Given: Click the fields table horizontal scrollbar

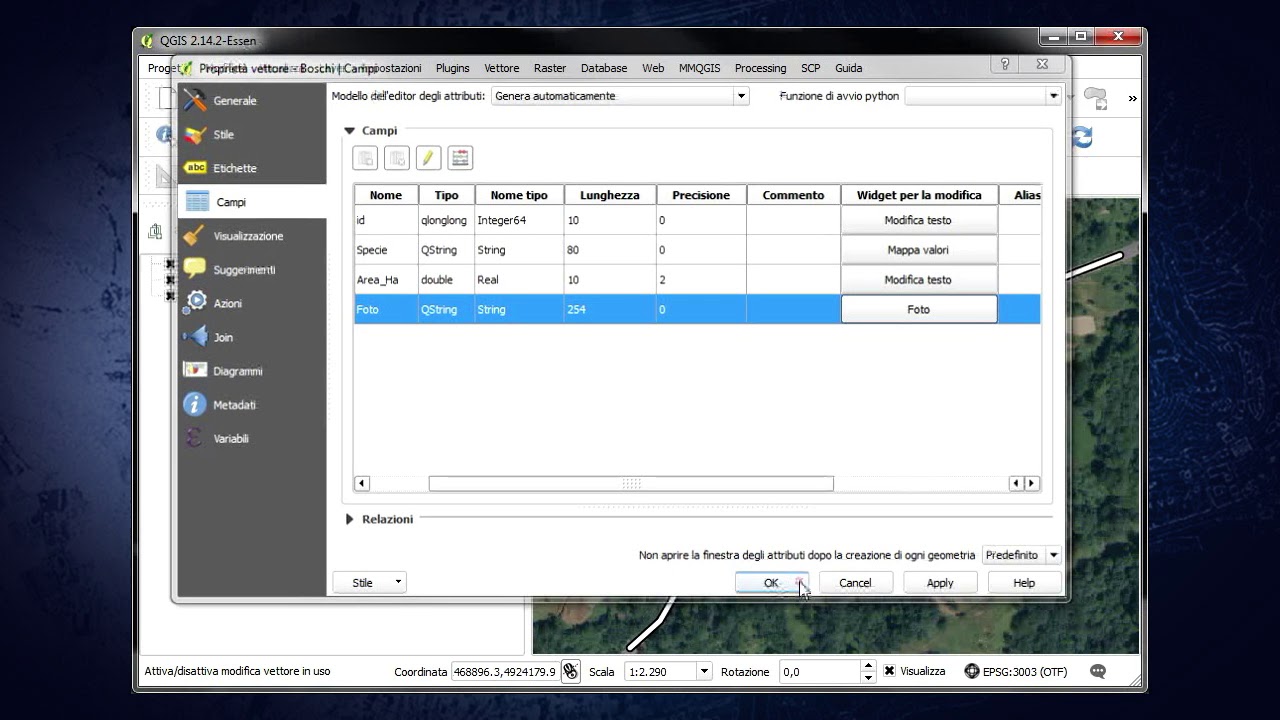Looking at the screenshot, I should (631, 484).
